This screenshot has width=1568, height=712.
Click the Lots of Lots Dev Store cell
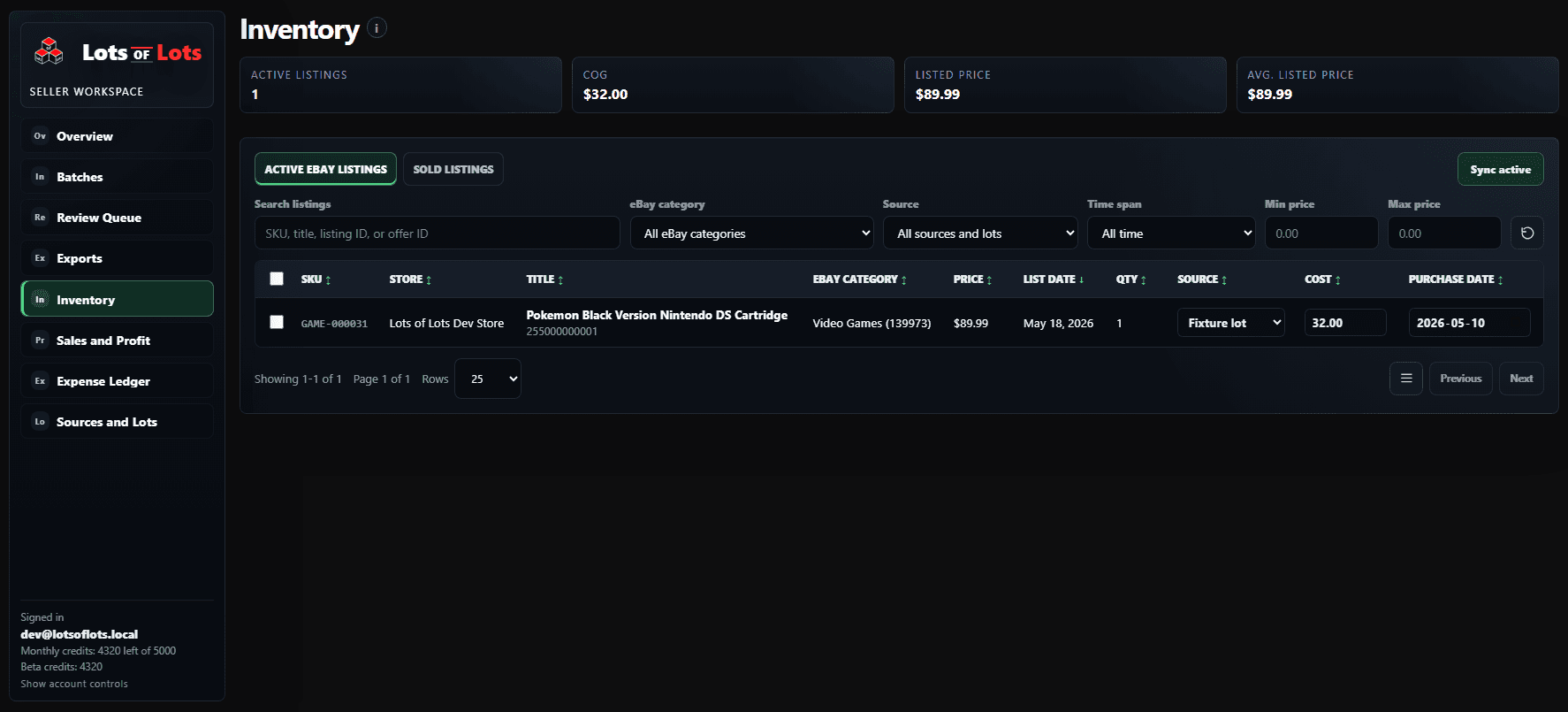point(446,323)
